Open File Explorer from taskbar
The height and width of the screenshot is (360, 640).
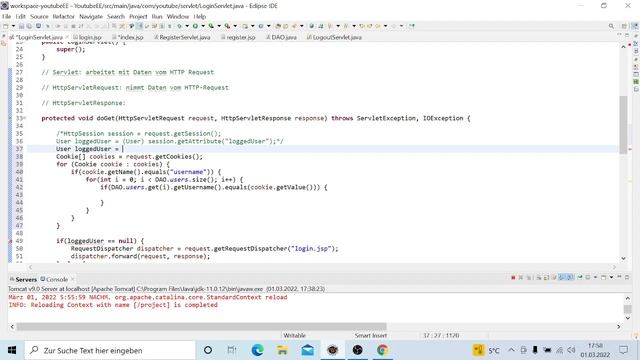click(x=282, y=350)
